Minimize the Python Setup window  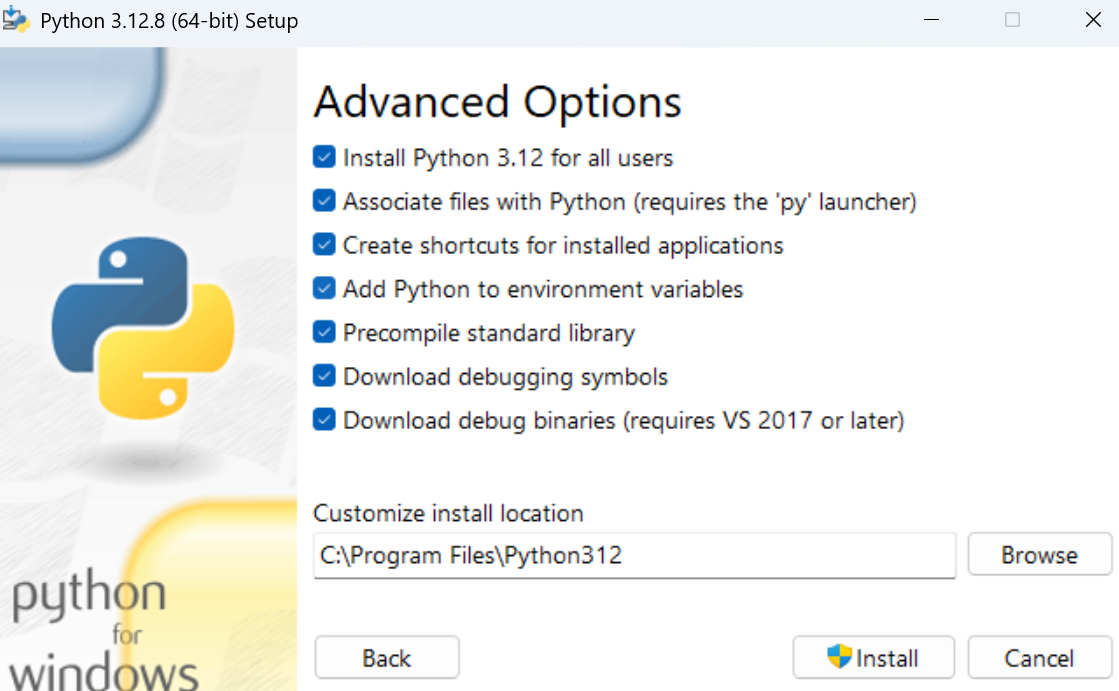click(931, 20)
